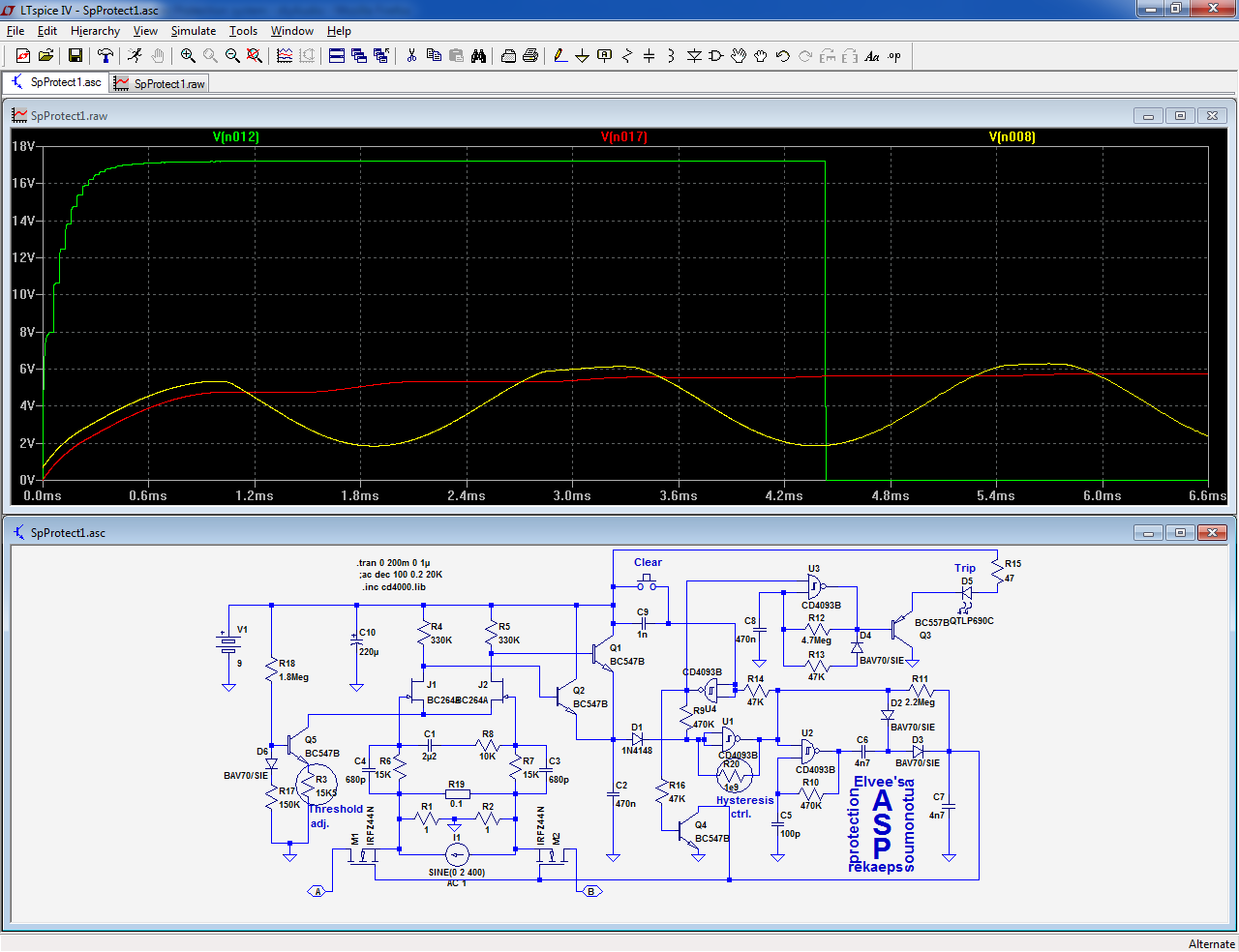Click the Zoom to Fit crossed-magnifier icon
This screenshot has width=1239, height=952.
[x=255, y=56]
